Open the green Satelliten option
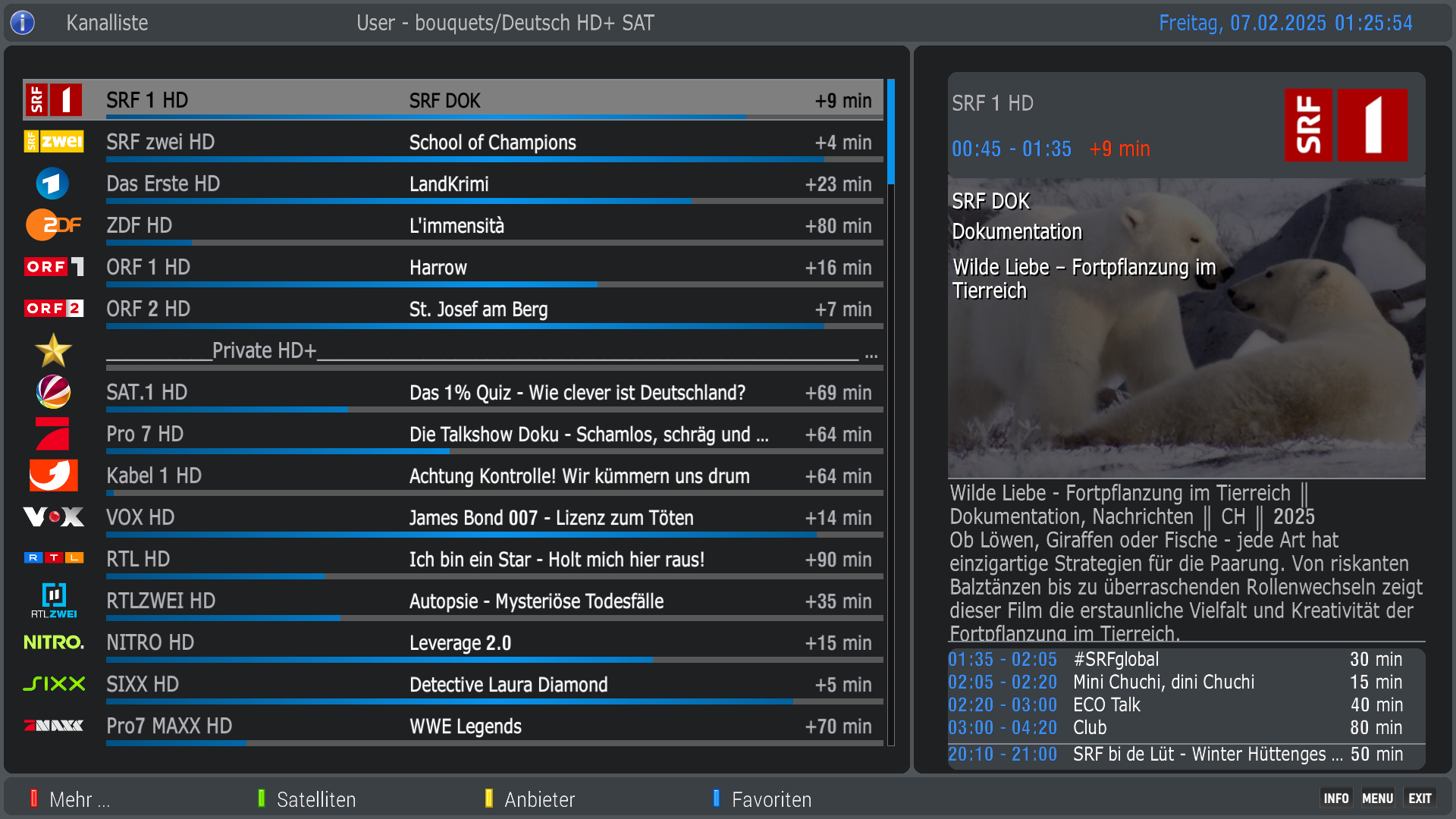Screen dimensions: 1456x819 [x=306, y=799]
